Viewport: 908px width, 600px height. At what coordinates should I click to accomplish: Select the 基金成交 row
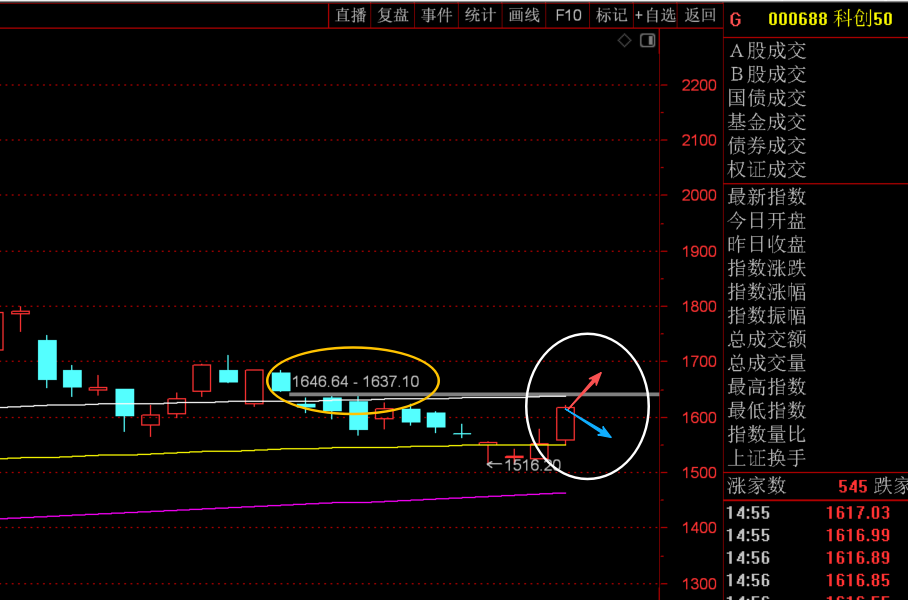coord(767,122)
